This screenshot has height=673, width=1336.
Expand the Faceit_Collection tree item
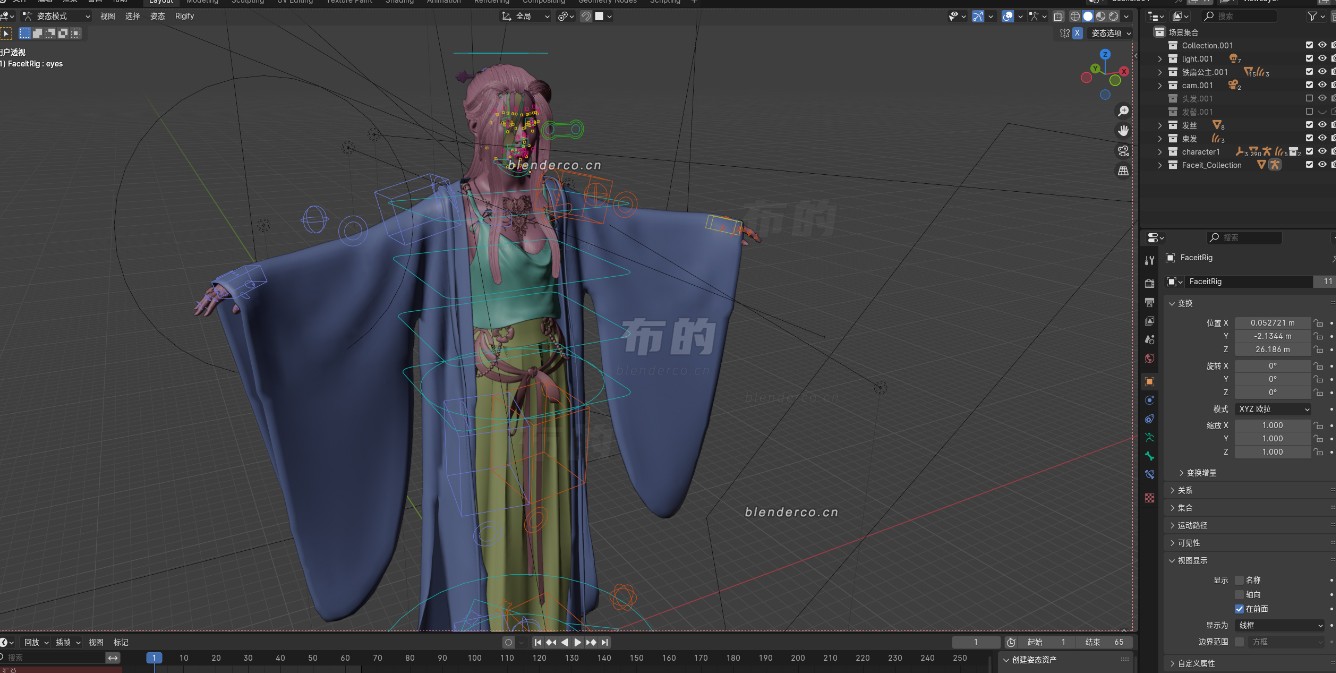(x=1160, y=165)
